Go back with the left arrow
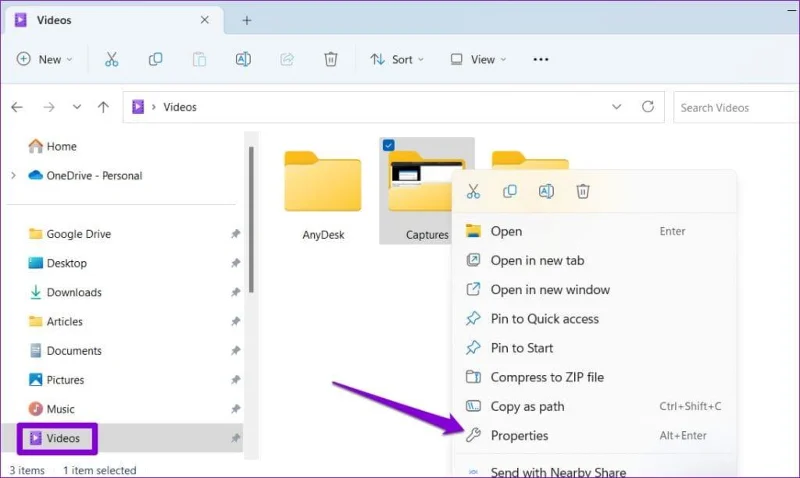Image resolution: width=800 pixels, height=478 pixels. [x=17, y=107]
